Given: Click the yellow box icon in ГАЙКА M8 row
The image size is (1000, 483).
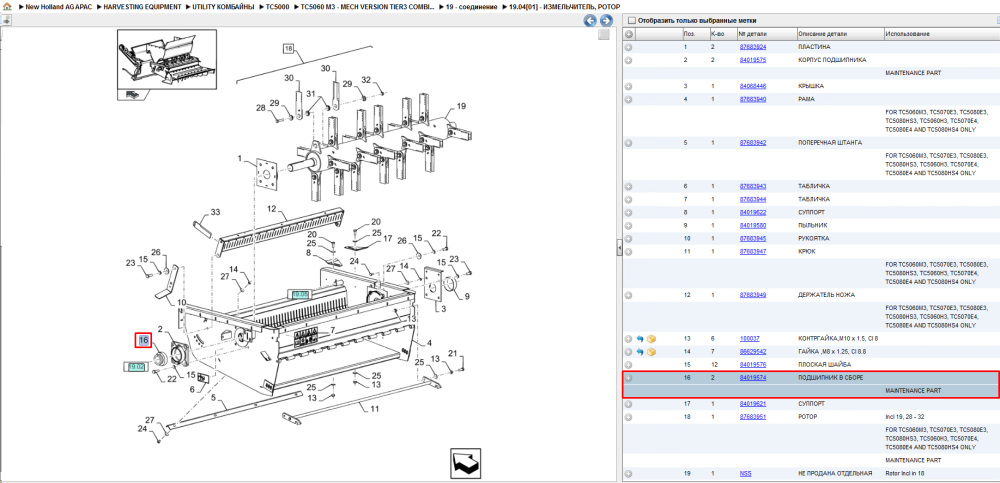Looking at the screenshot, I should click(x=651, y=352).
